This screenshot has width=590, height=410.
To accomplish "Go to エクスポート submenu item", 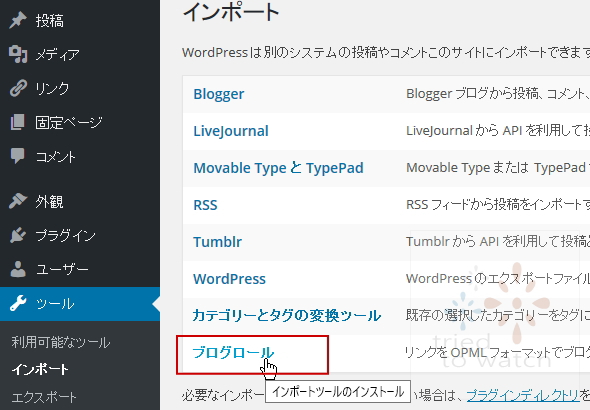I will point(44,397).
